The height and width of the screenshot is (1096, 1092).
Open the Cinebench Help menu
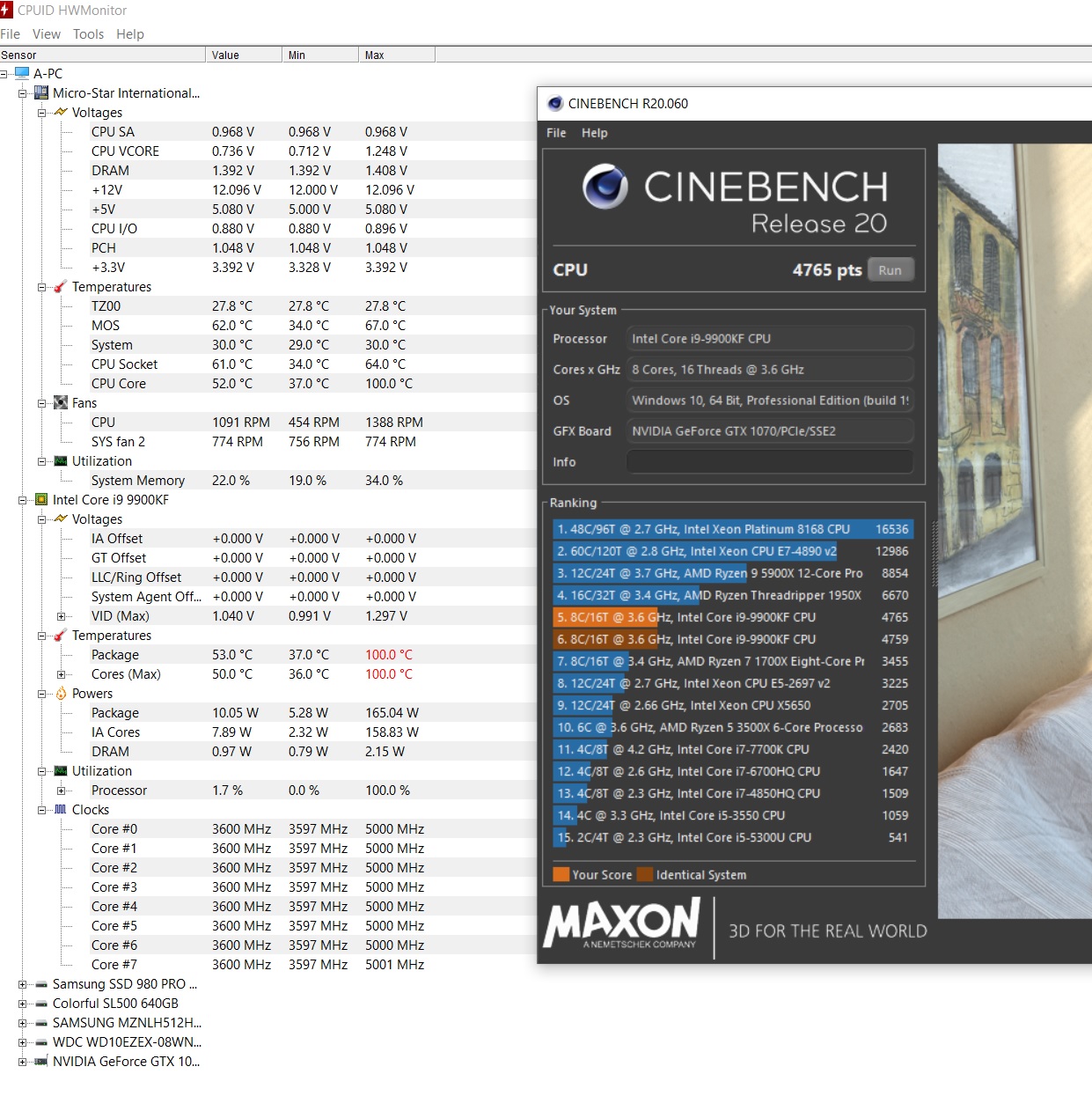(x=595, y=133)
